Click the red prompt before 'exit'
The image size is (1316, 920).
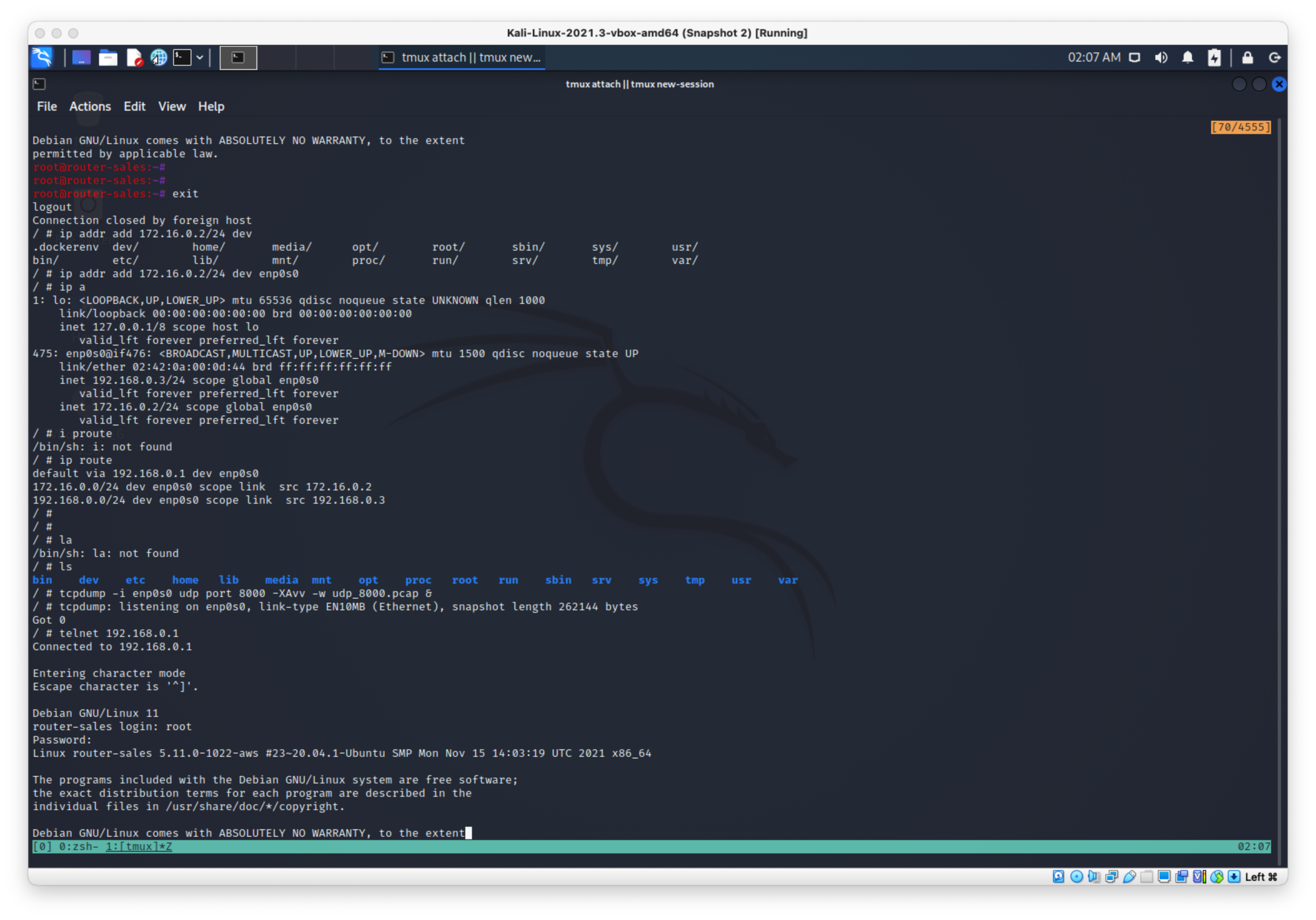(x=99, y=194)
